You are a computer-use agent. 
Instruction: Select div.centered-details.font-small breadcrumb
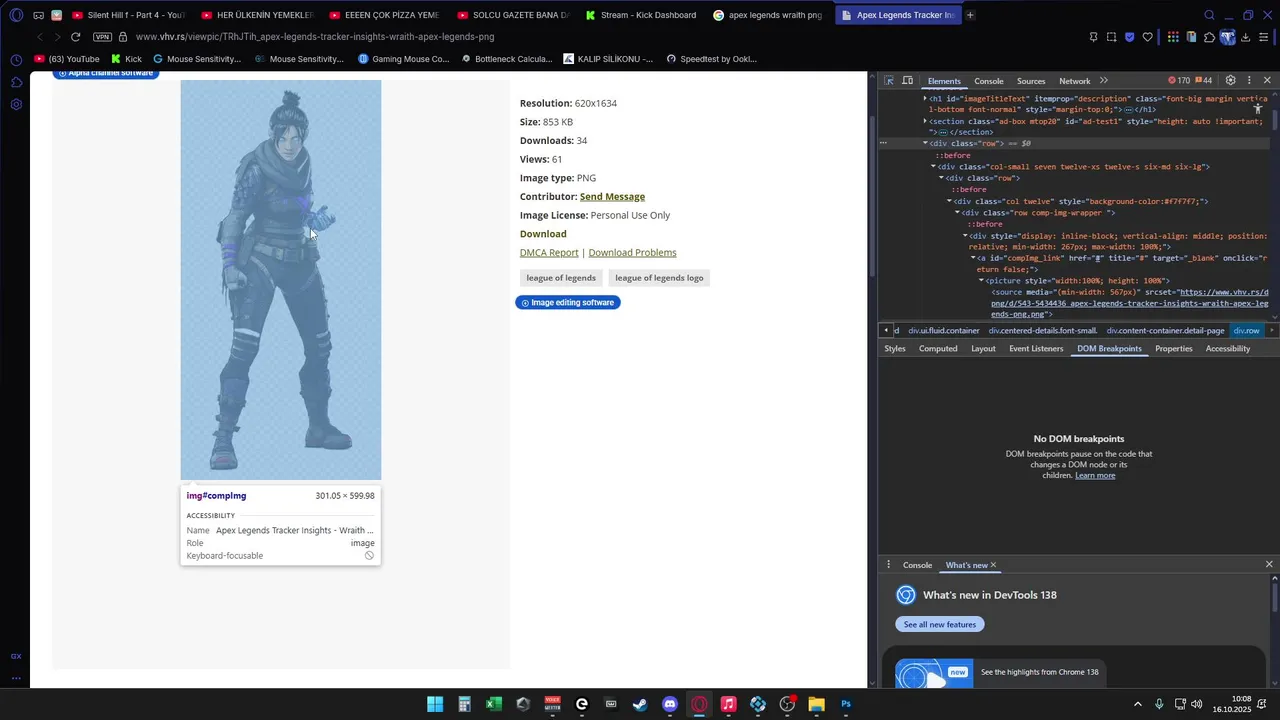1043,330
